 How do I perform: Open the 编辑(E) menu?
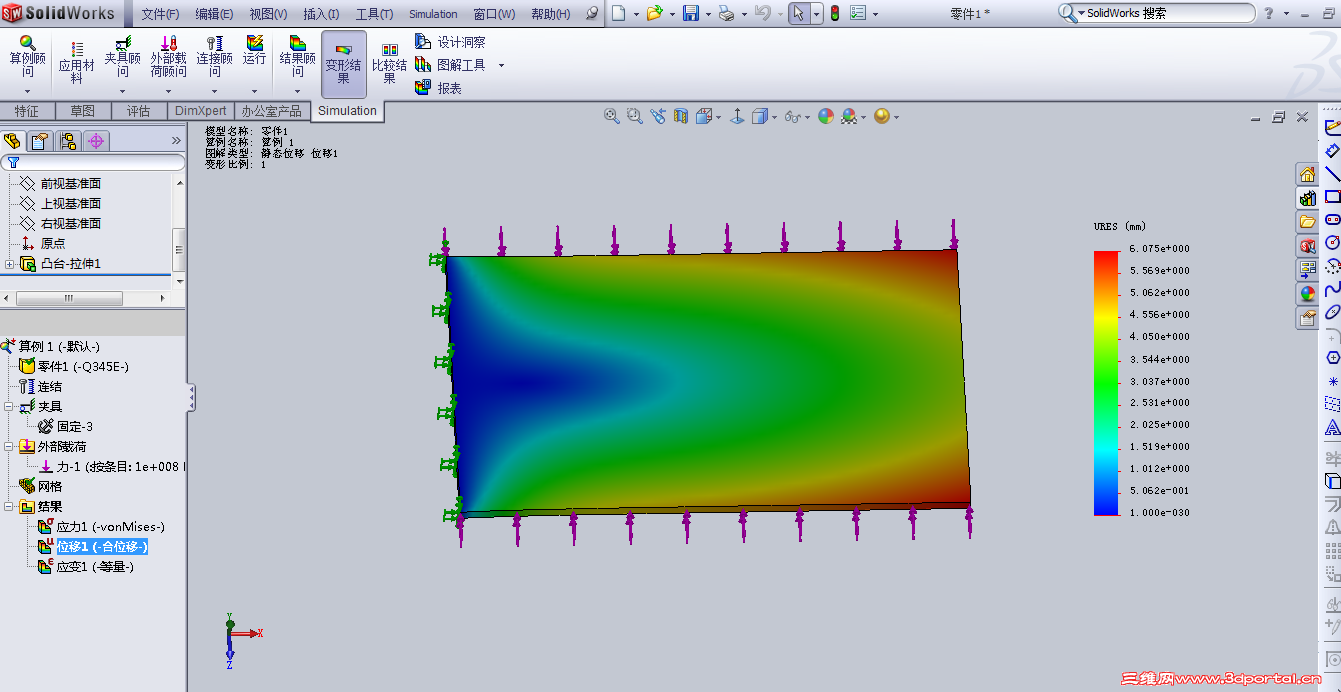click(x=214, y=14)
